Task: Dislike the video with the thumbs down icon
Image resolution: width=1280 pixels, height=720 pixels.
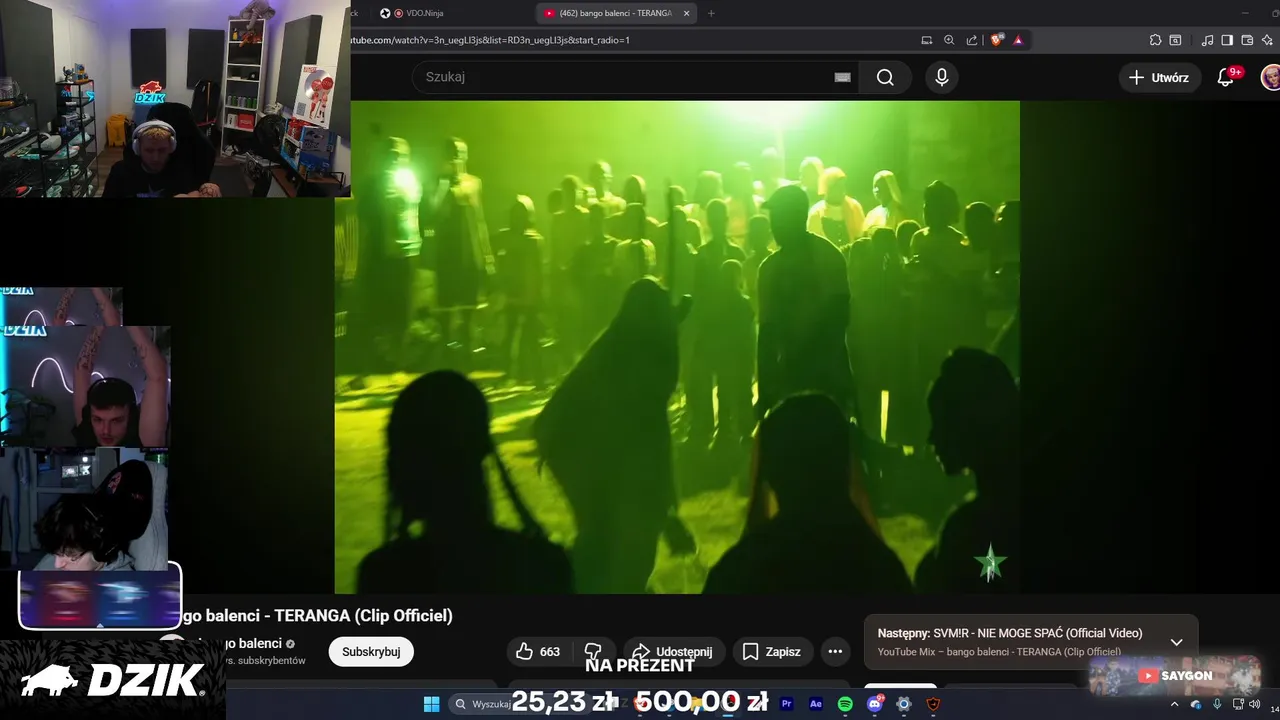Action: (x=593, y=651)
